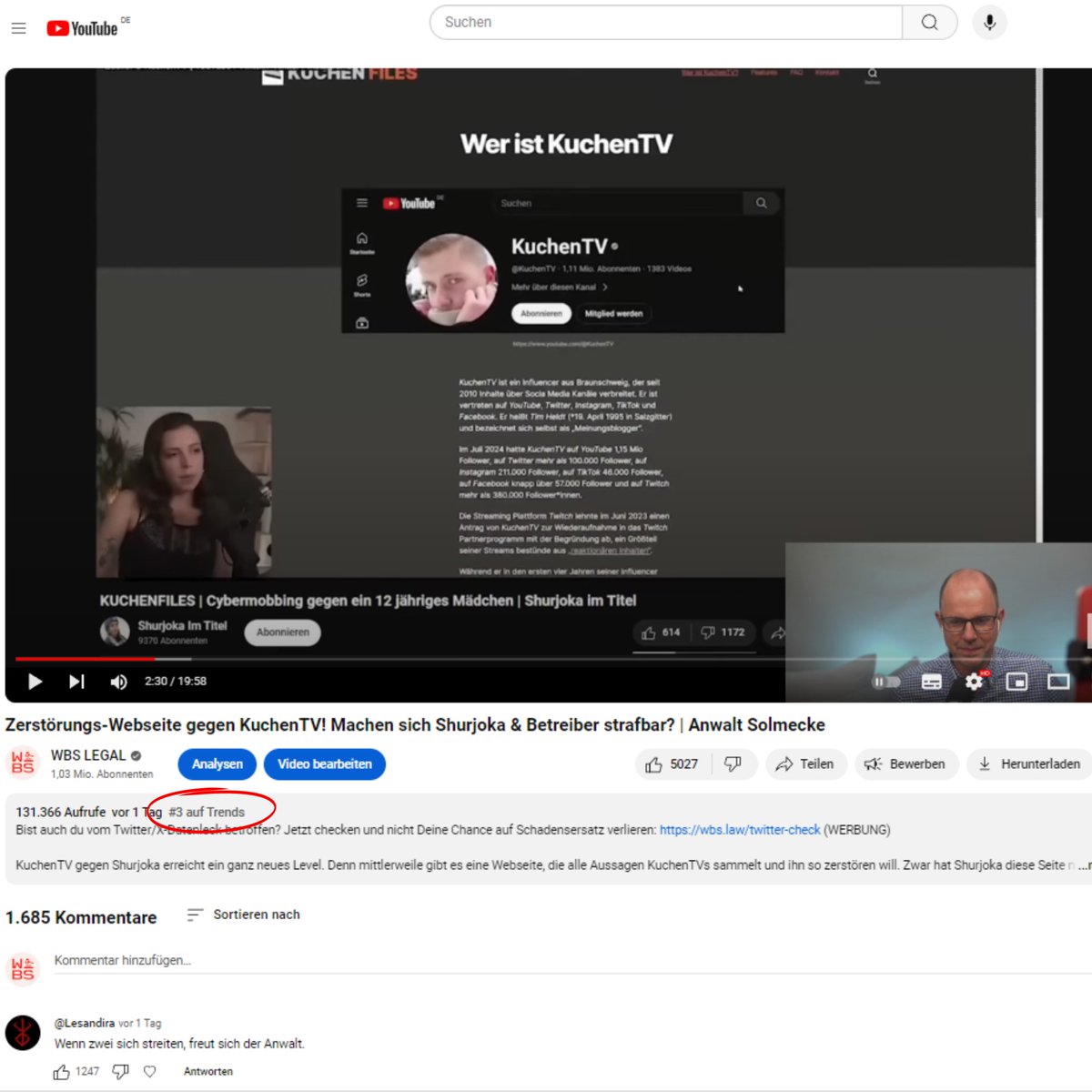Viewport: 1092px width, 1092px height.
Task: Click the Wer ist KuchenTV heading
Action: tap(566, 144)
